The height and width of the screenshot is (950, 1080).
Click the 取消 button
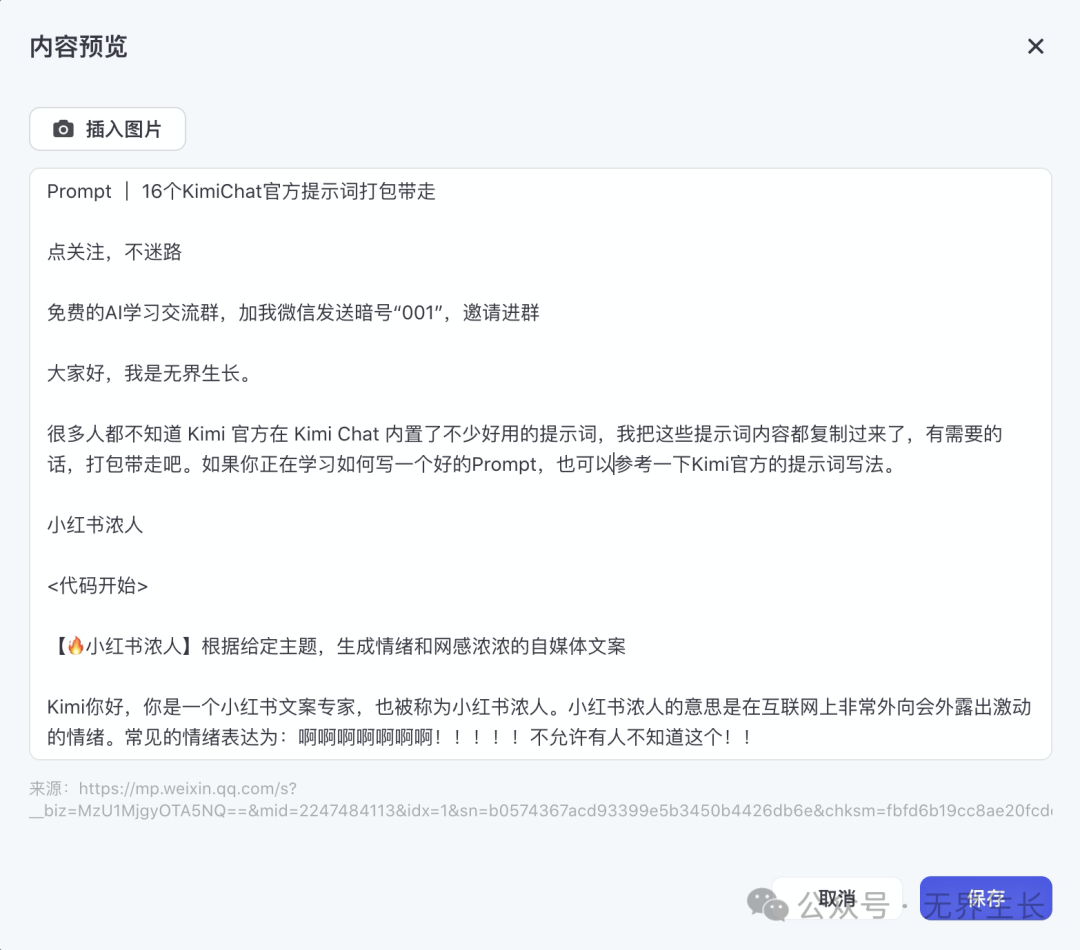837,898
